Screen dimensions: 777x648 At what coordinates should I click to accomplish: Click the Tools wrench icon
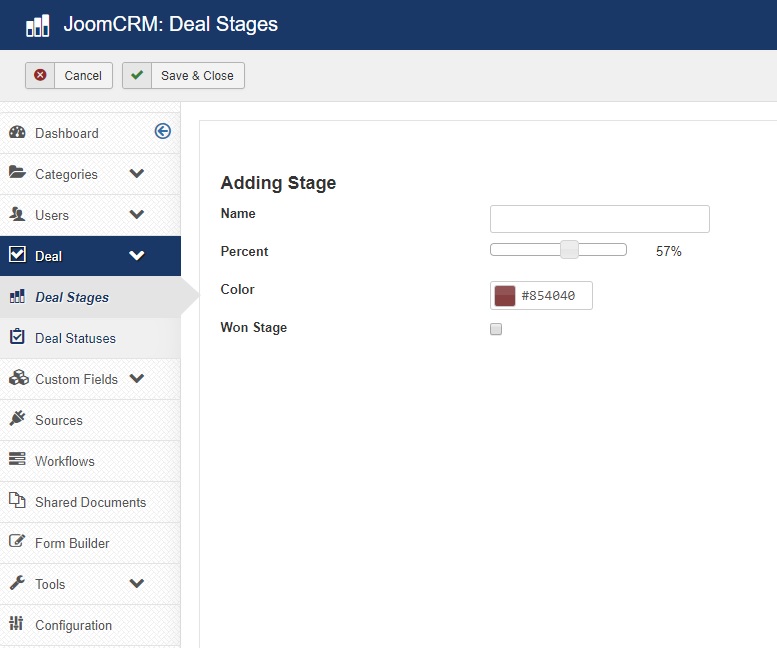pos(17,583)
